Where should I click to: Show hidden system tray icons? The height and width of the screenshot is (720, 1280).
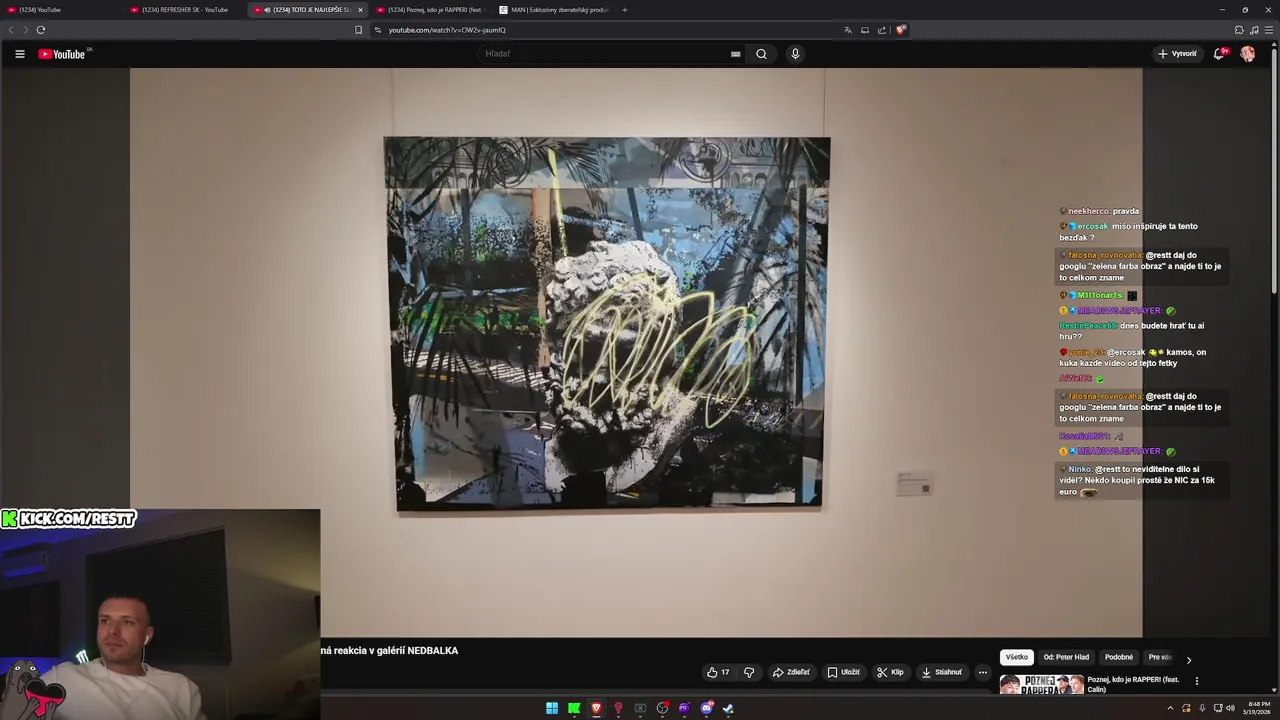(1170, 708)
